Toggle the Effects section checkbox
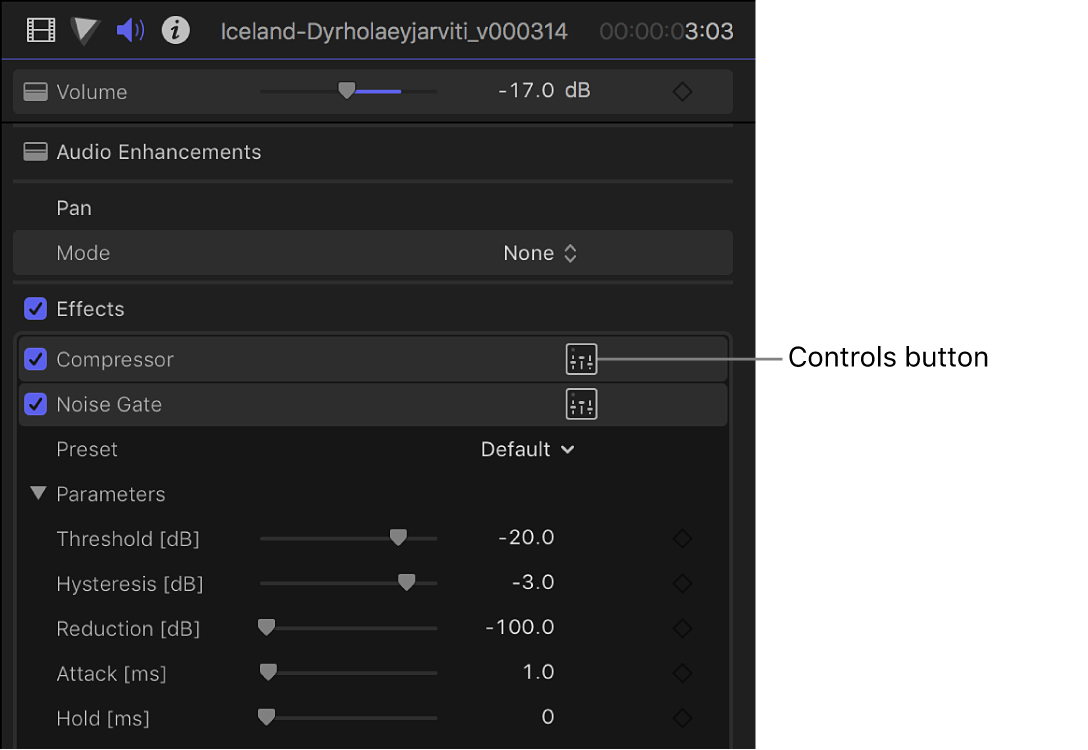Viewport: 1088px width, 750px height. [35, 309]
